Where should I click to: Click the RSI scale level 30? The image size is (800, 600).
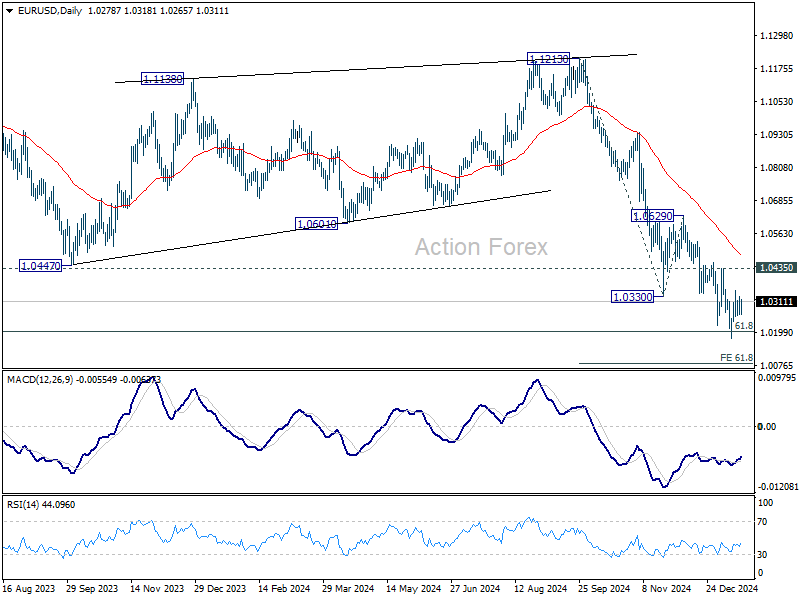[762, 555]
